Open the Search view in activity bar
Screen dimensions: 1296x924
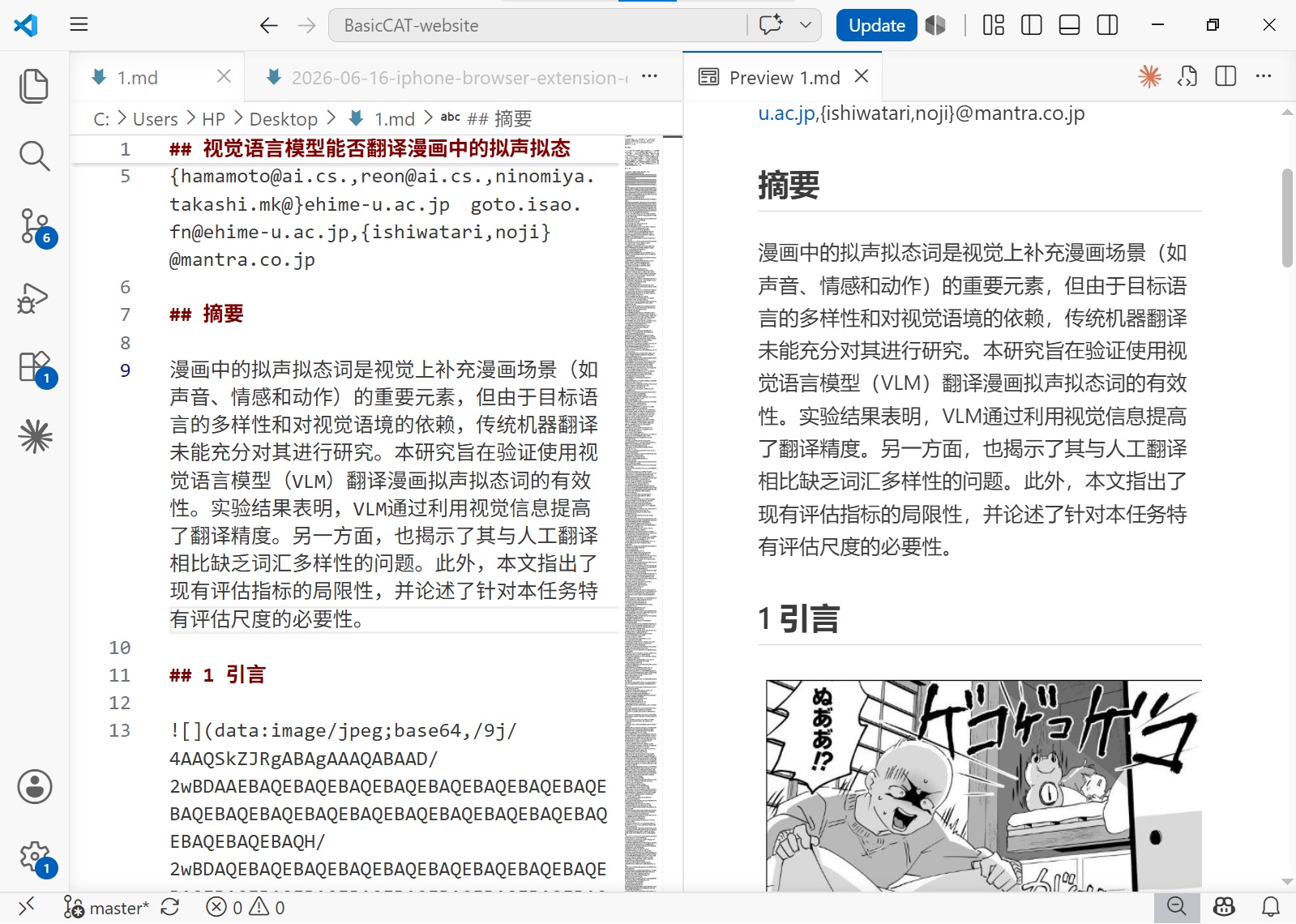(34, 156)
